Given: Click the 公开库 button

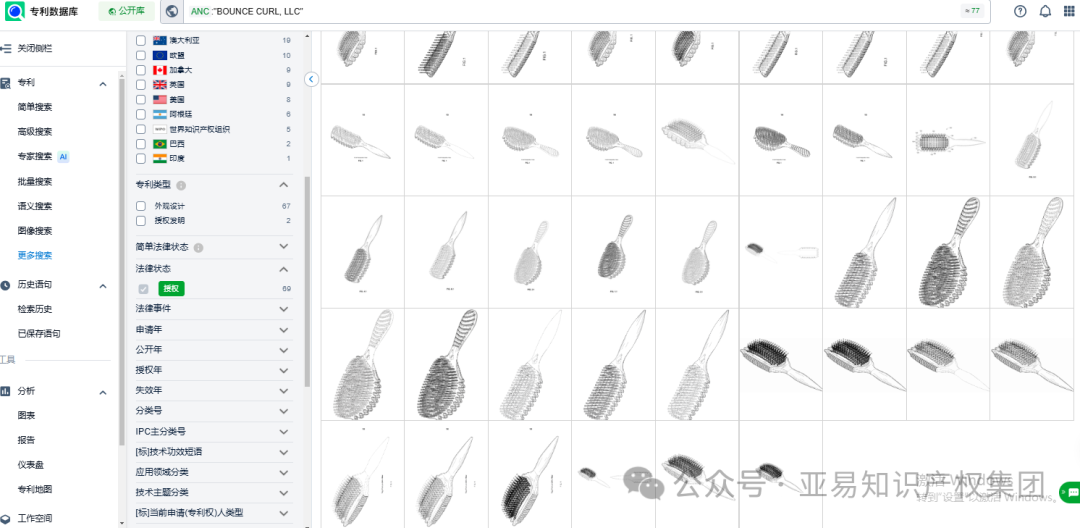Looking at the screenshot, I should click(126, 11).
